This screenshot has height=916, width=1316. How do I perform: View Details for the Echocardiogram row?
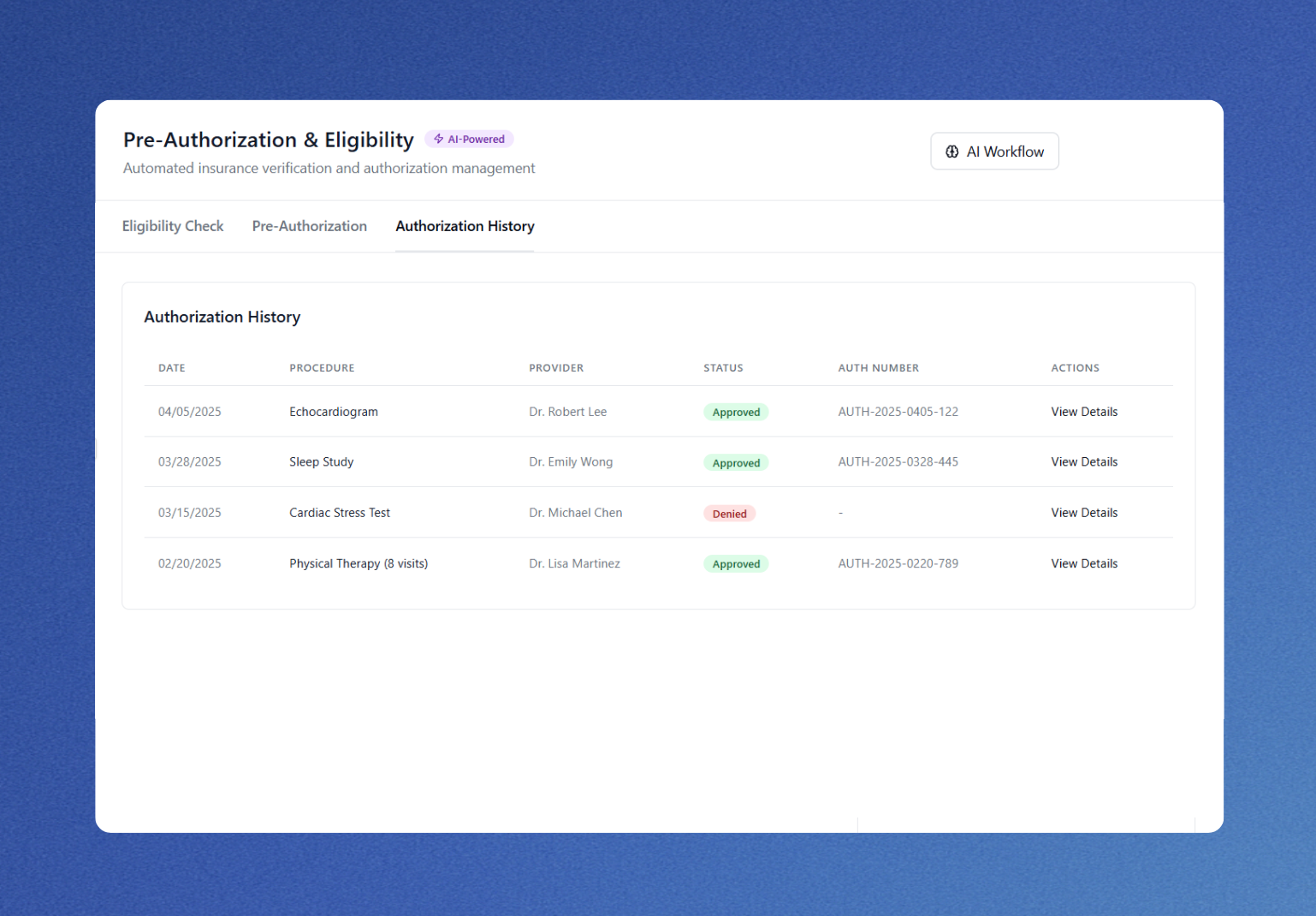tap(1084, 412)
